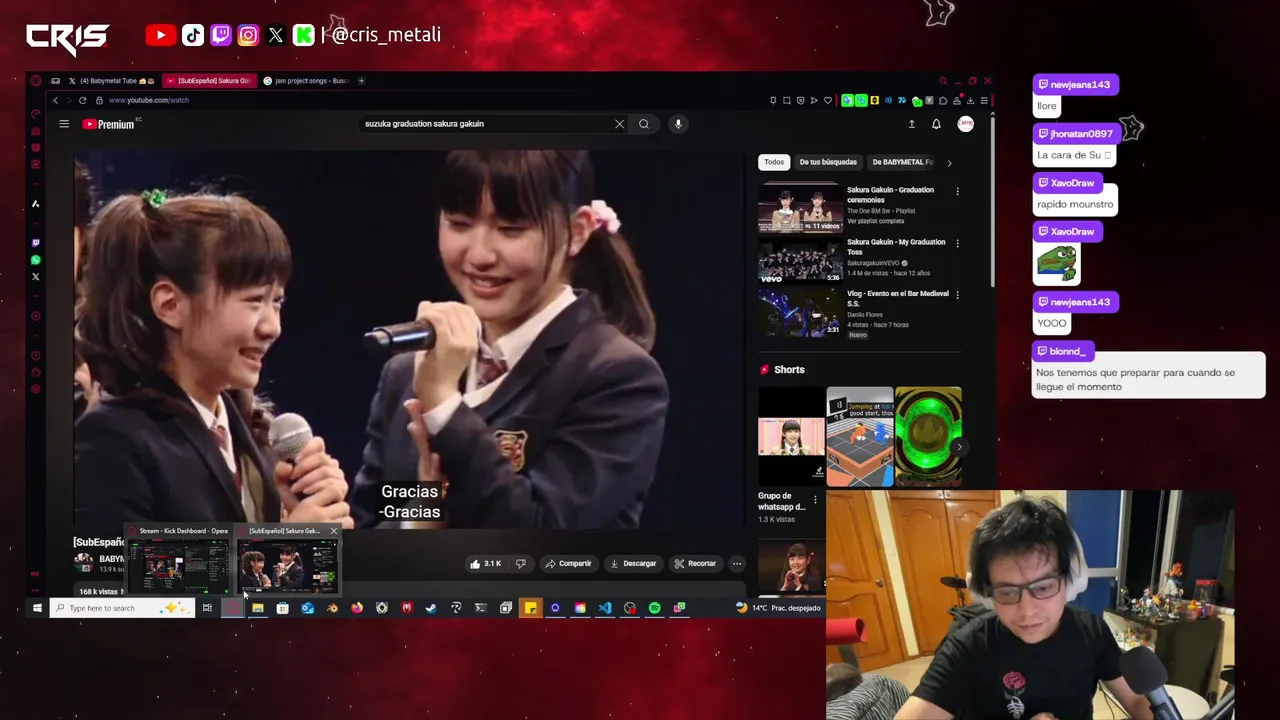This screenshot has width=1280, height=720.
Task: Open new browser tab with plus
Action: pyautogui.click(x=361, y=81)
